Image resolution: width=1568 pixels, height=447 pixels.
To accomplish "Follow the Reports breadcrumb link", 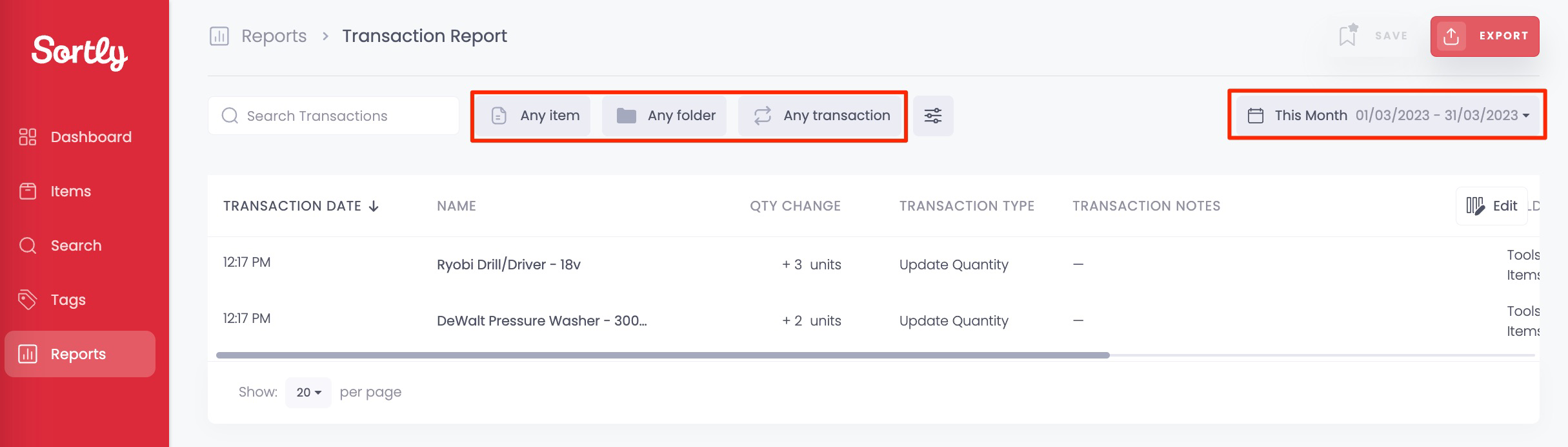I will pyautogui.click(x=274, y=36).
